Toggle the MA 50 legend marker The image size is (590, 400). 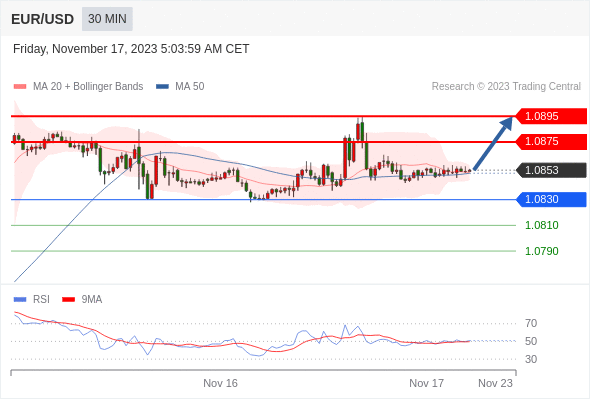162,87
